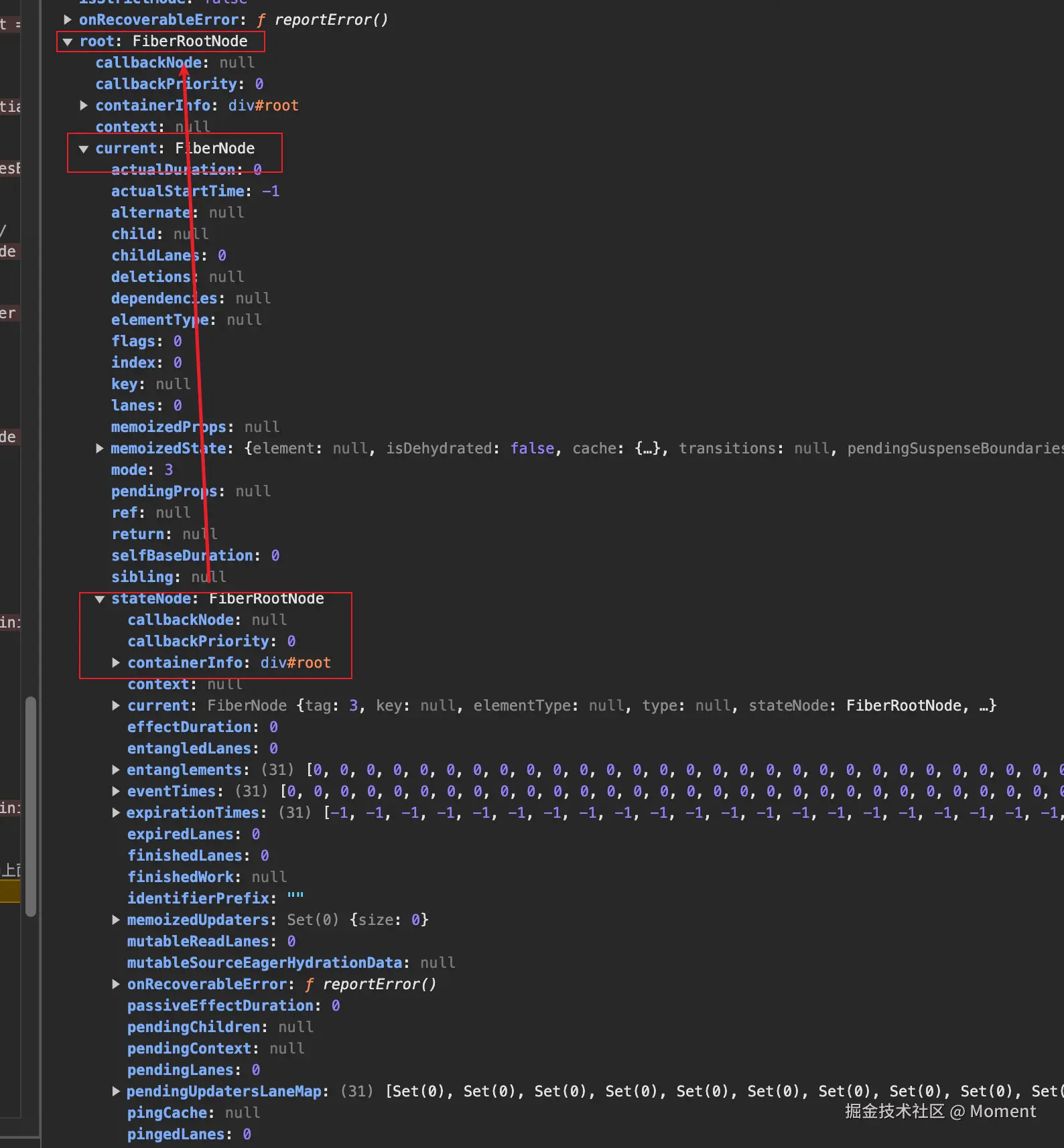Click callbackPriority: 0 under stateNode
Viewport: 1064px width, 1148px height.
pos(212,642)
